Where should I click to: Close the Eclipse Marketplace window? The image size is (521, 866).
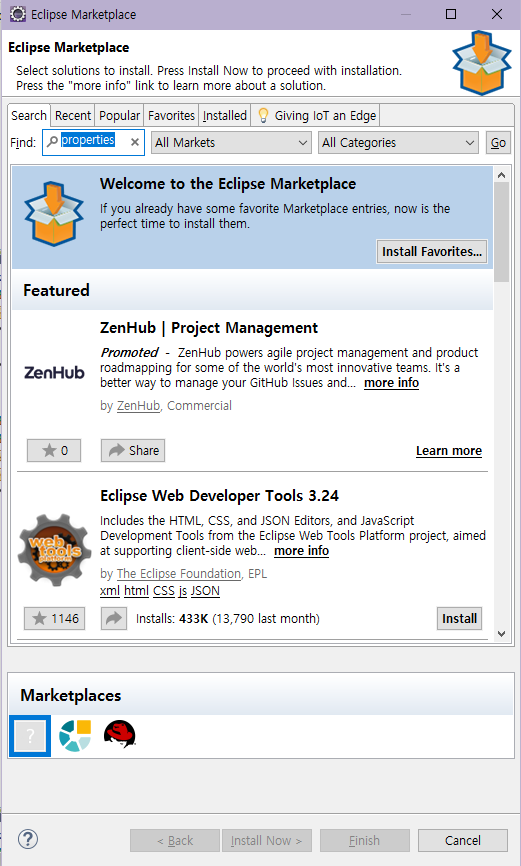pyautogui.click(x=497, y=14)
